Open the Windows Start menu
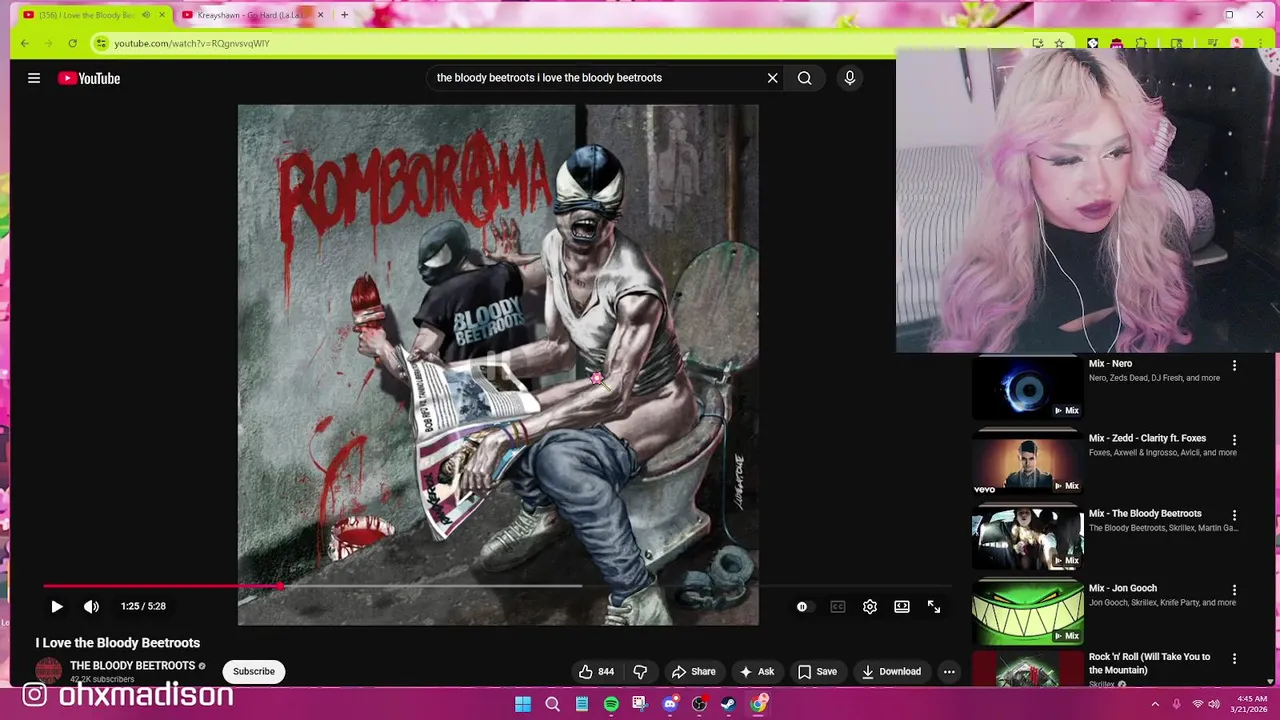The height and width of the screenshot is (720, 1280). [522, 704]
